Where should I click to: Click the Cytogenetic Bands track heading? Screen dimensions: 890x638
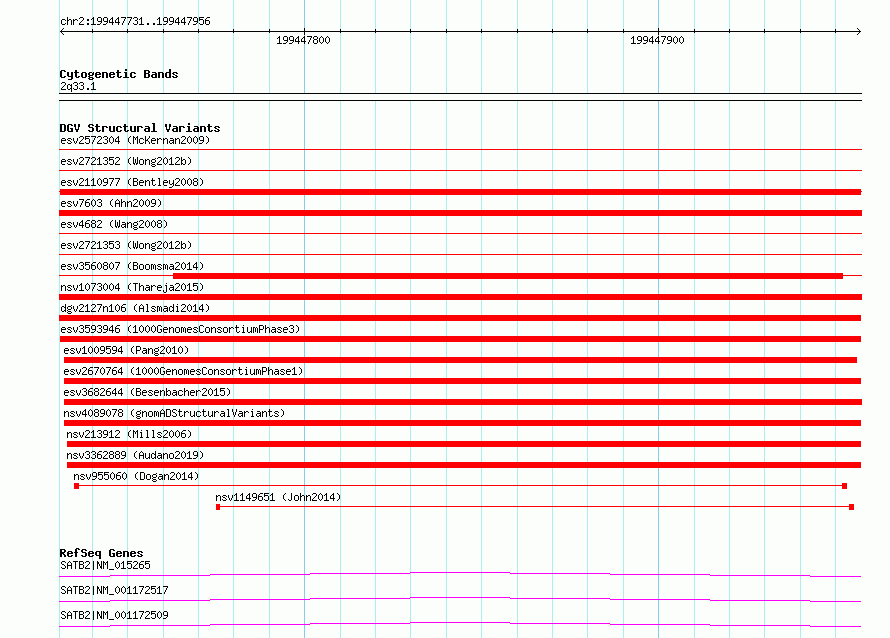[119, 74]
